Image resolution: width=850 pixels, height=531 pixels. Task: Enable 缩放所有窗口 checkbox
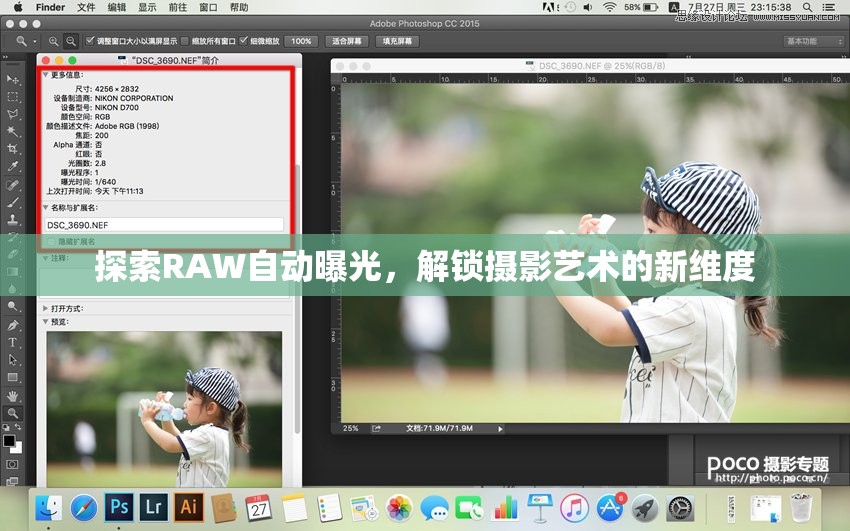(185, 41)
